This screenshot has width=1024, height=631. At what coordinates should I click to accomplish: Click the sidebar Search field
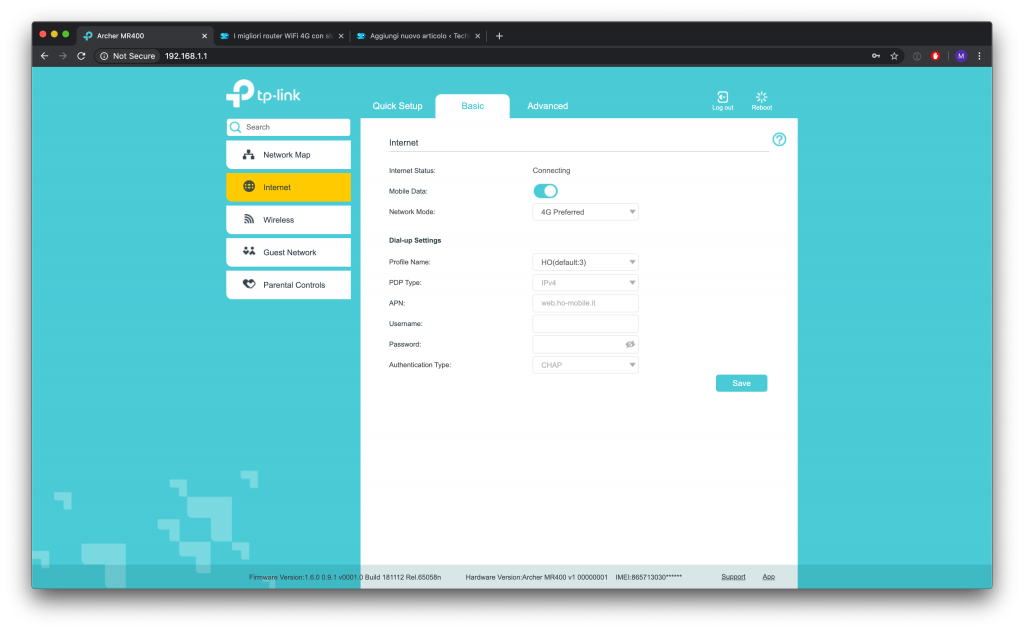(x=288, y=127)
